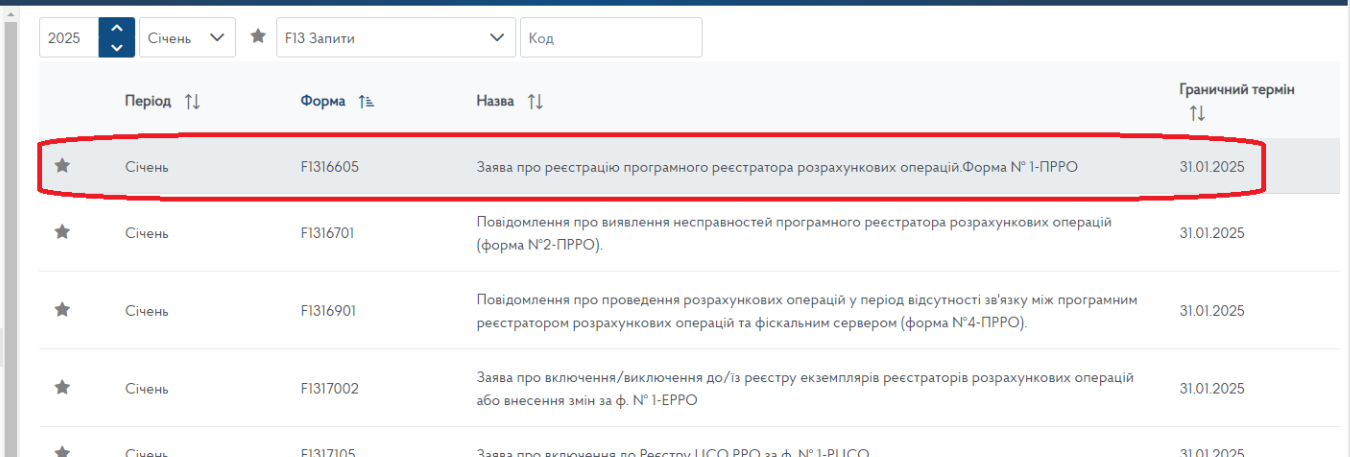
Task: Sort by the Період column arrows
Action: click(x=193, y=101)
